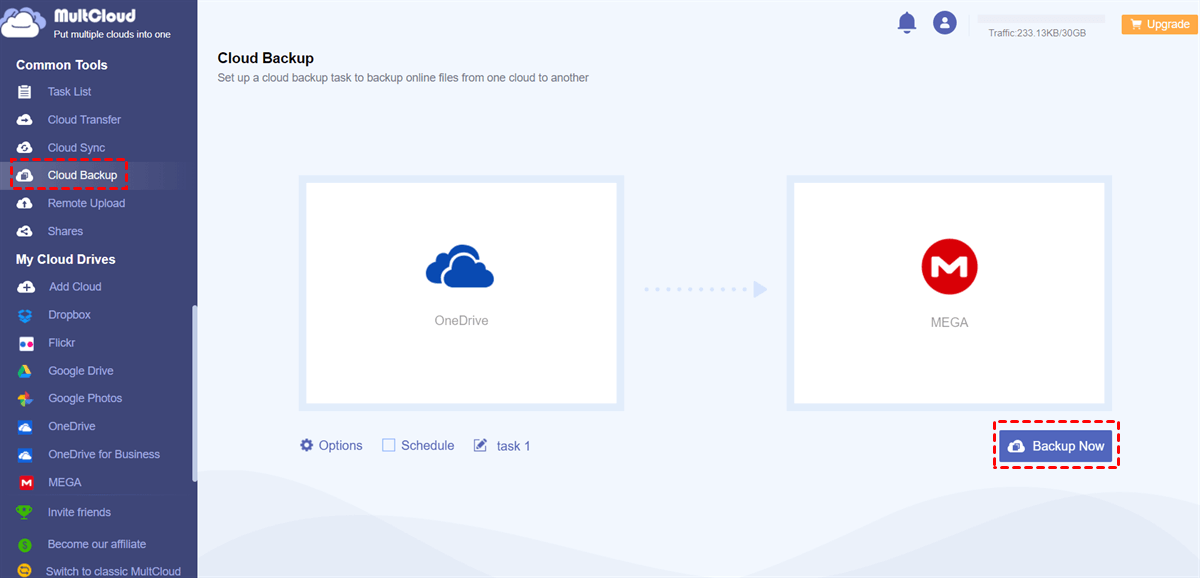Viewport: 1200px width, 578px height.
Task: Click the Cloud Backup sidebar icon
Action: (x=25, y=175)
